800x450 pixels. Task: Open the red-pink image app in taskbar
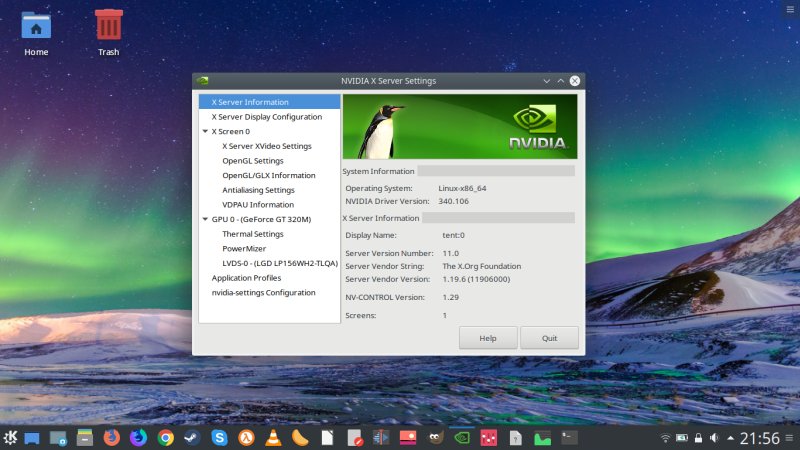pos(408,438)
